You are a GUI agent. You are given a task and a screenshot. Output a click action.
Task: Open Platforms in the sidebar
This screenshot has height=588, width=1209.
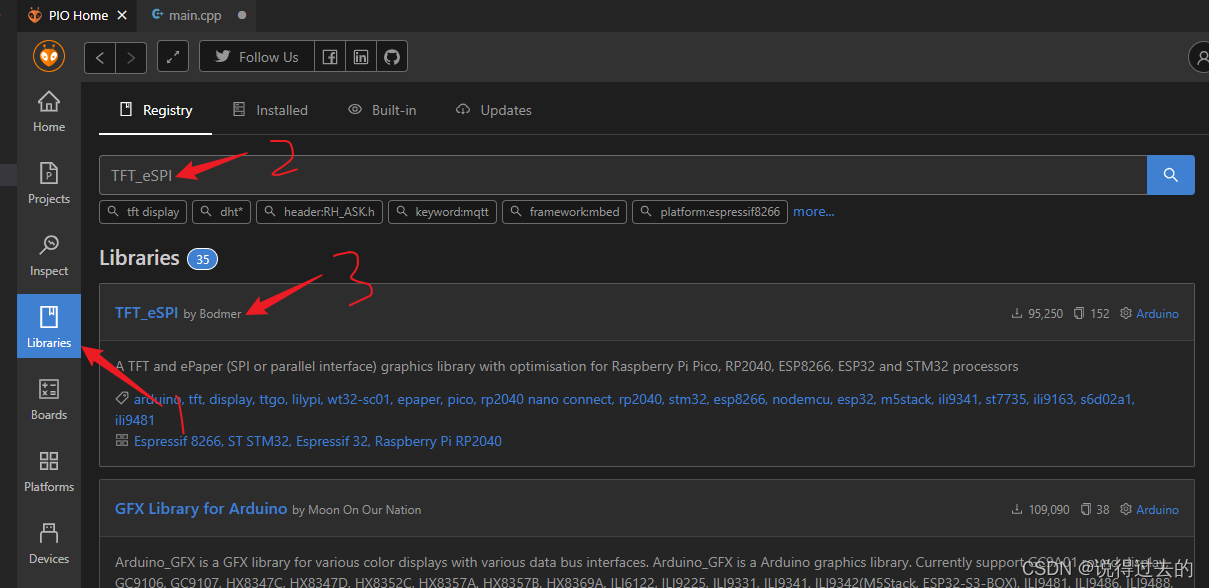tap(49, 471)
